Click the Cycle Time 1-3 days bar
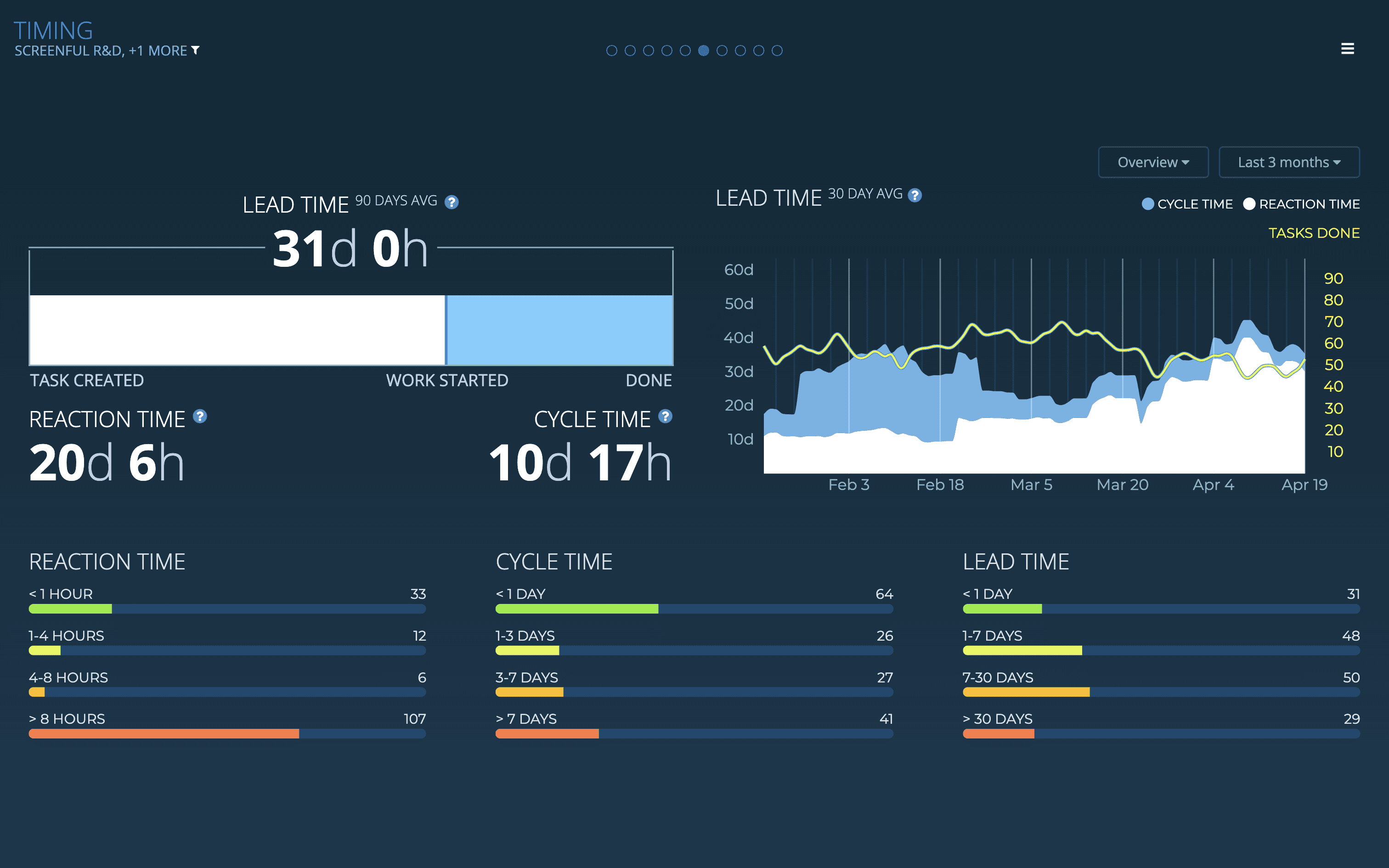Screen dimensions: 1389x868 [x=694, y=650]
